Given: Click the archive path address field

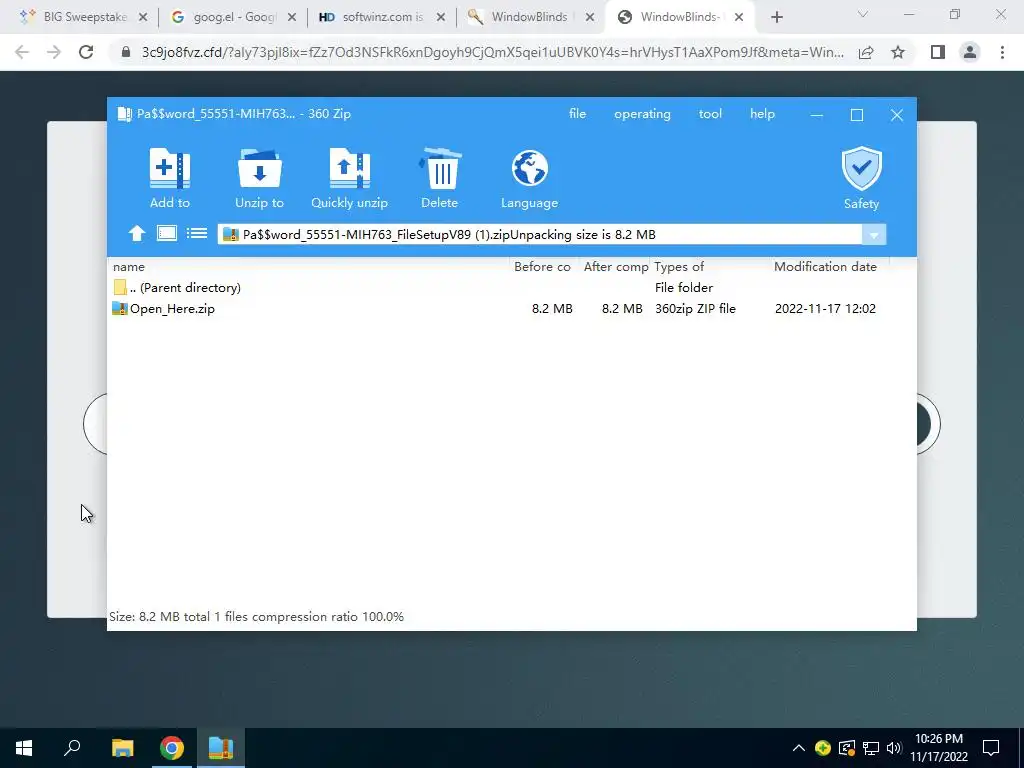Looking at the screenshot, I should (539, 235).
